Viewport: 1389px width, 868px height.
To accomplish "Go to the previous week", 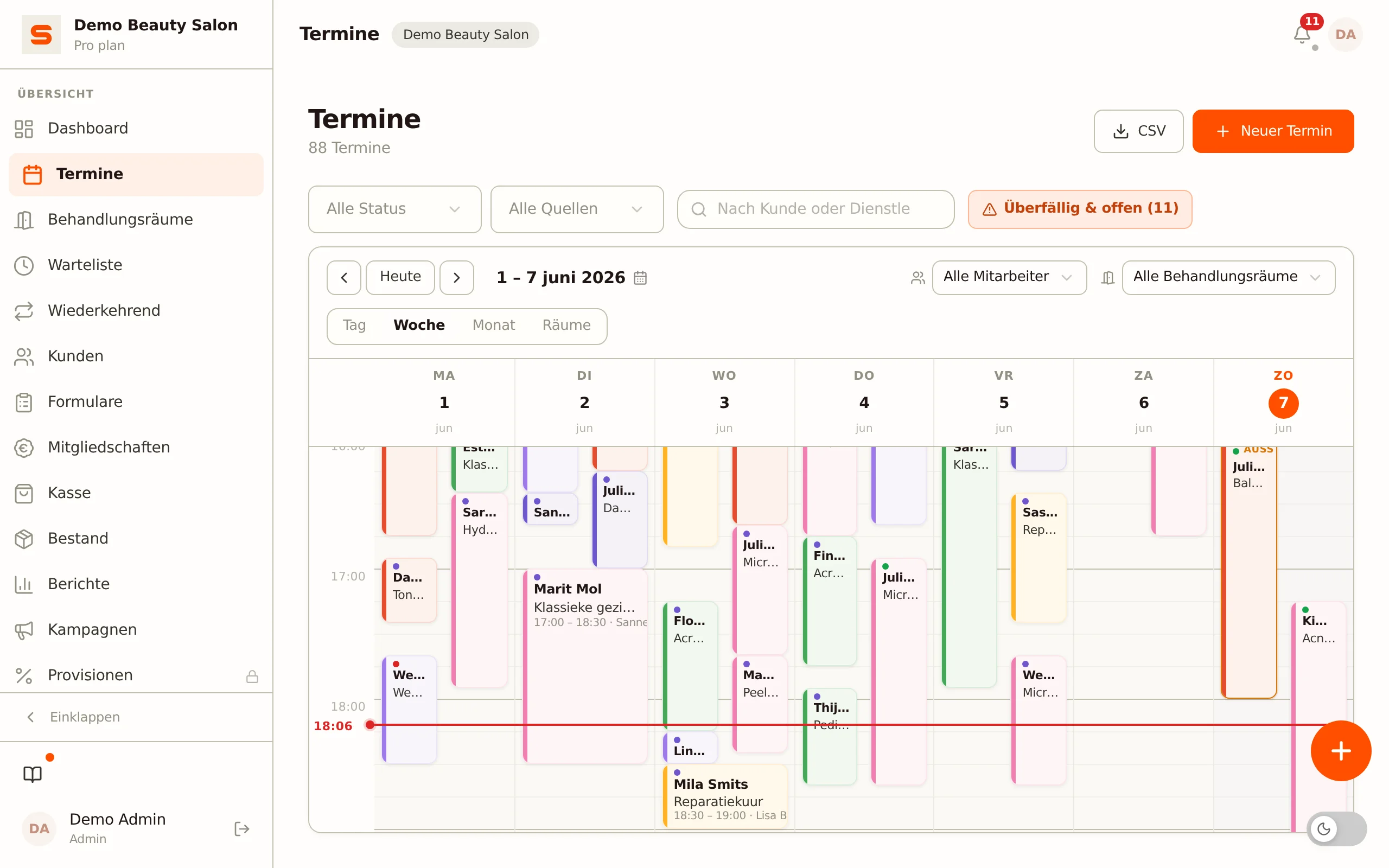I will tap(344, 278).
